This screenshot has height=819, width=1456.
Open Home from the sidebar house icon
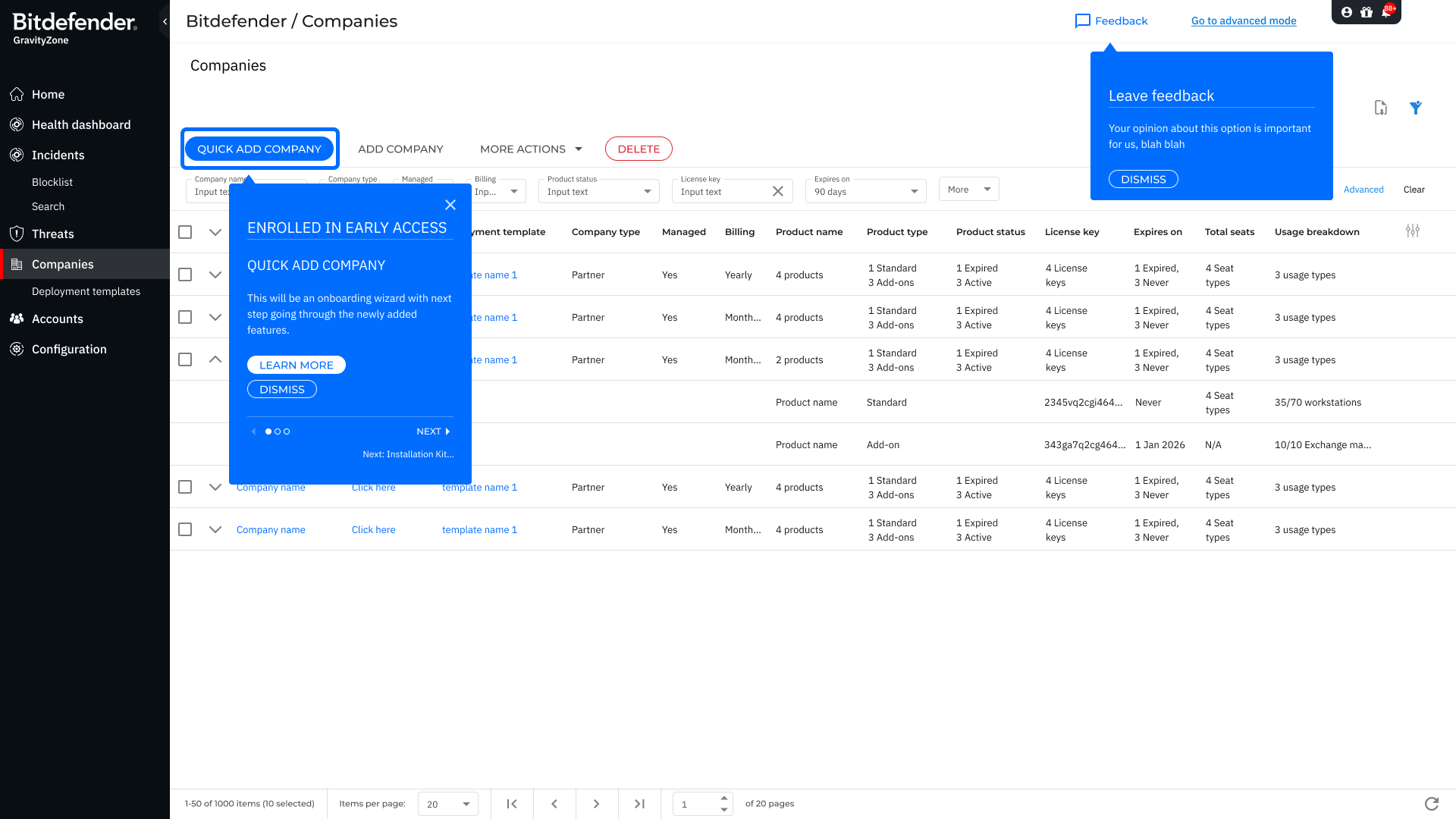[x=17, y=94]
